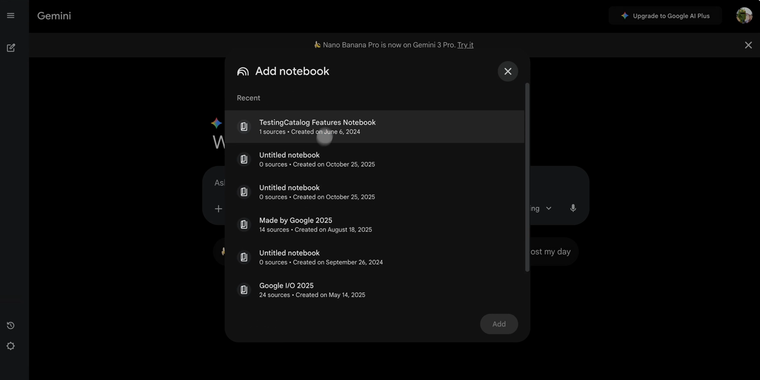The image size is (760, 380).
Task: Start a new chat with the compose icon
Action: tap(11, 48)
